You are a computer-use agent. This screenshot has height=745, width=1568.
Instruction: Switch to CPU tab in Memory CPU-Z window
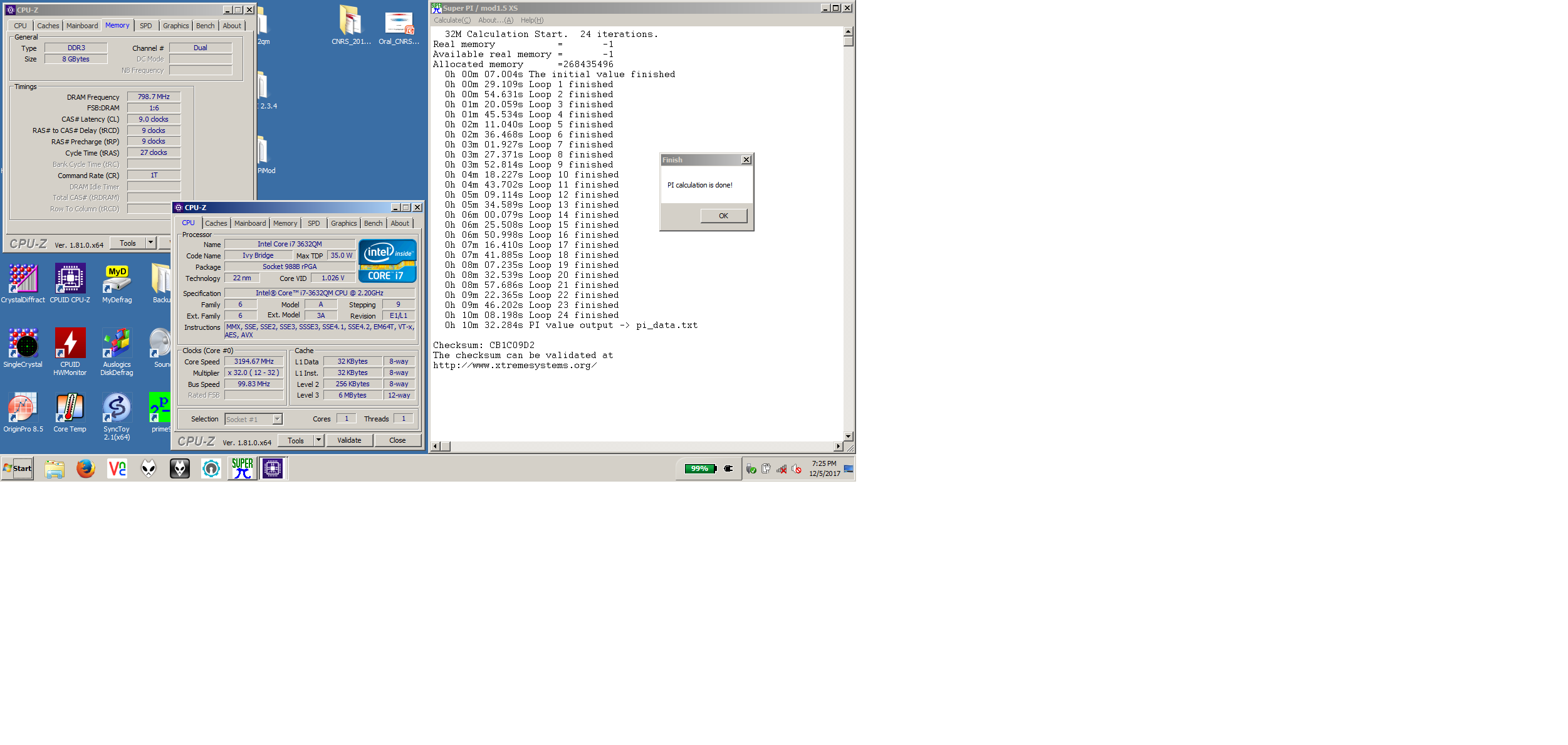[x=20, y=26]
